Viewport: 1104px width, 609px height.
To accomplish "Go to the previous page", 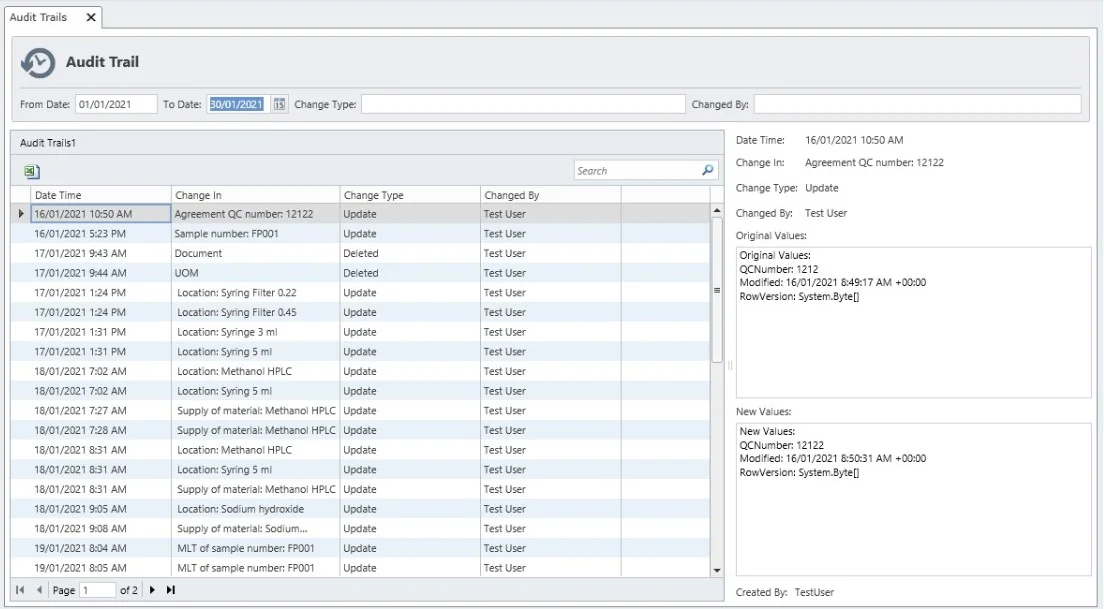I will click(39, 590).
